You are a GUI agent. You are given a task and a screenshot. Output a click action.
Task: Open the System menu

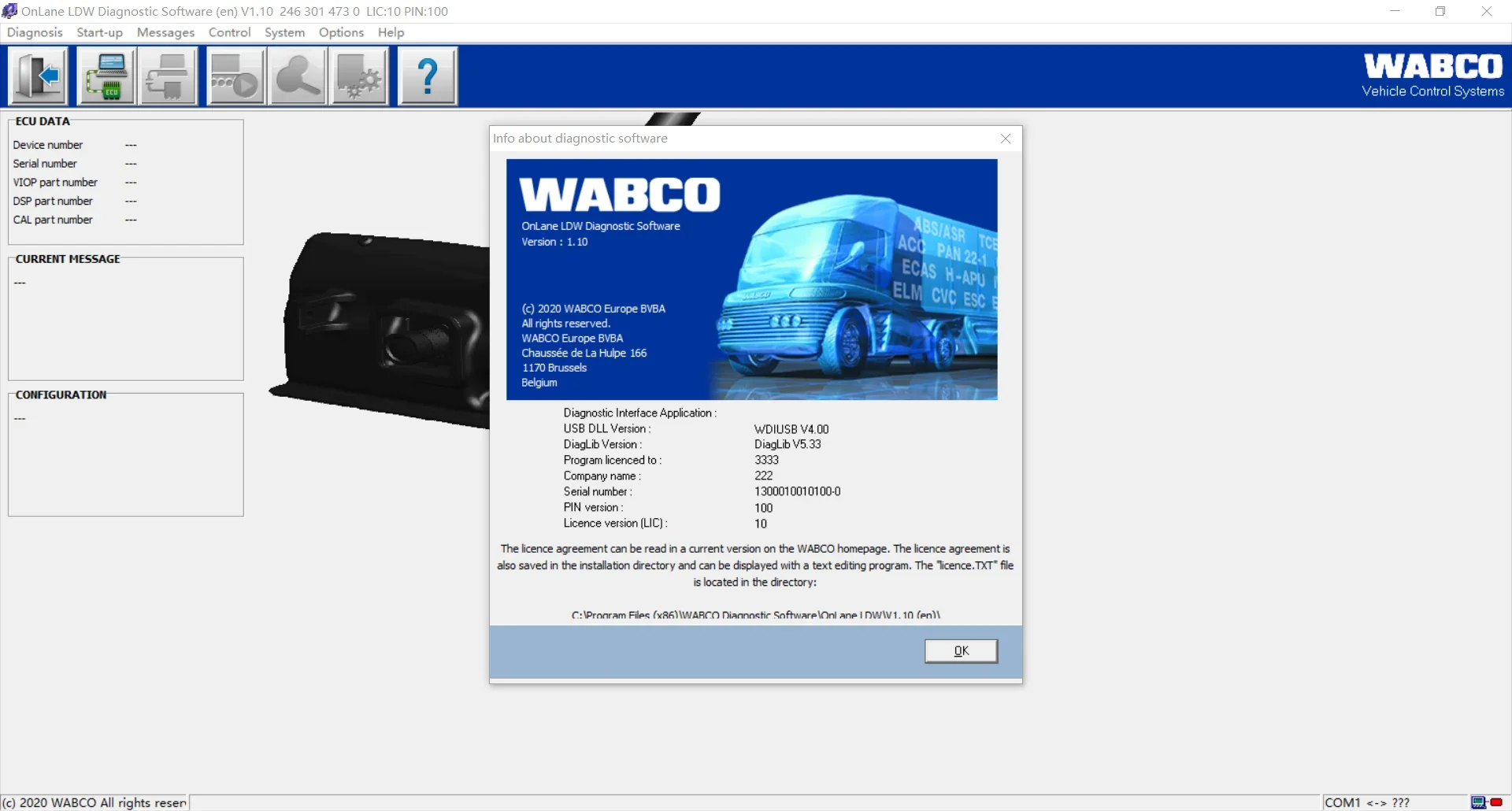tap(284, 32)
